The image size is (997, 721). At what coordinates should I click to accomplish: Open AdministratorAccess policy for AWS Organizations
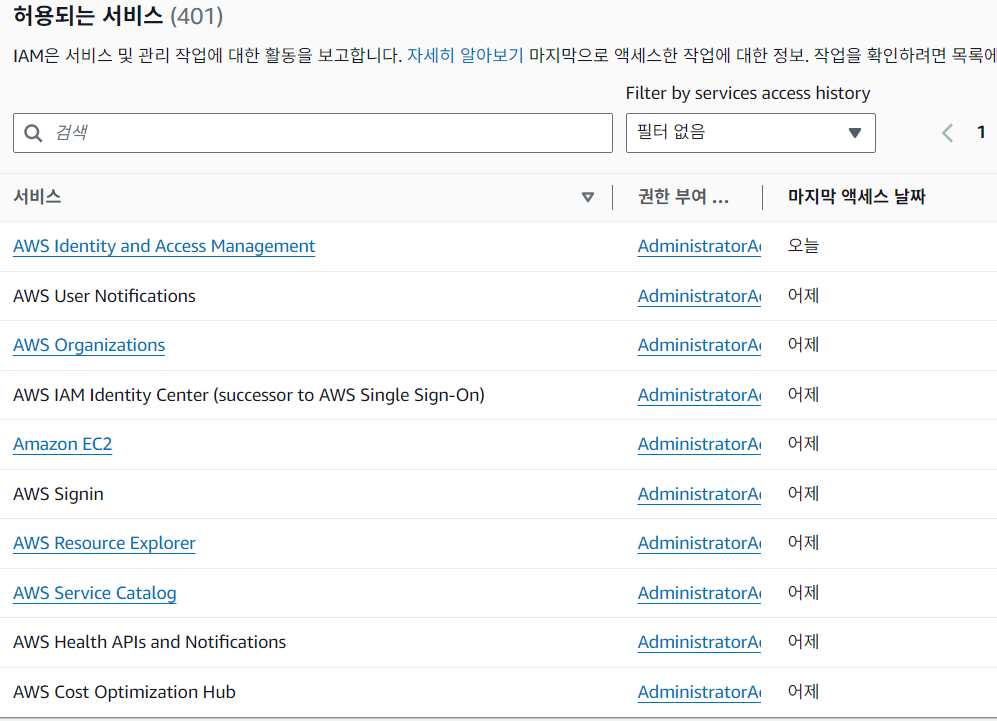699,345
